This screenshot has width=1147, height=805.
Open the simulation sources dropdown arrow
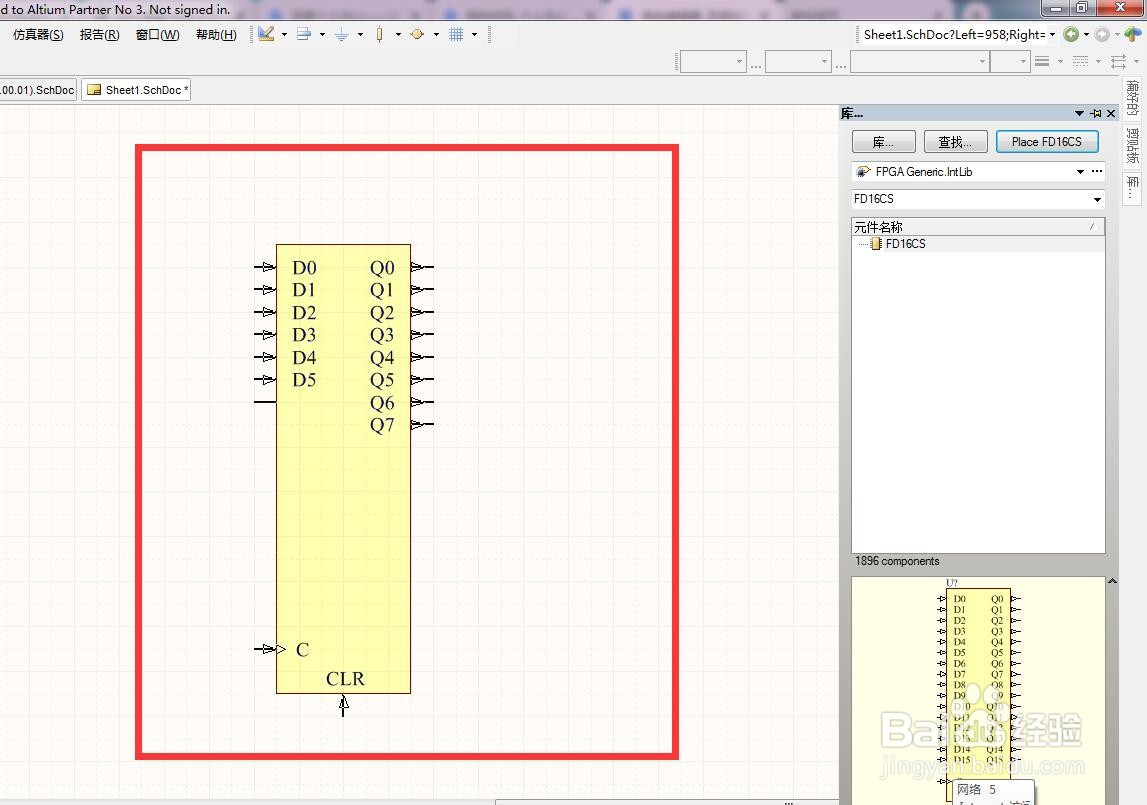(437, 34)
